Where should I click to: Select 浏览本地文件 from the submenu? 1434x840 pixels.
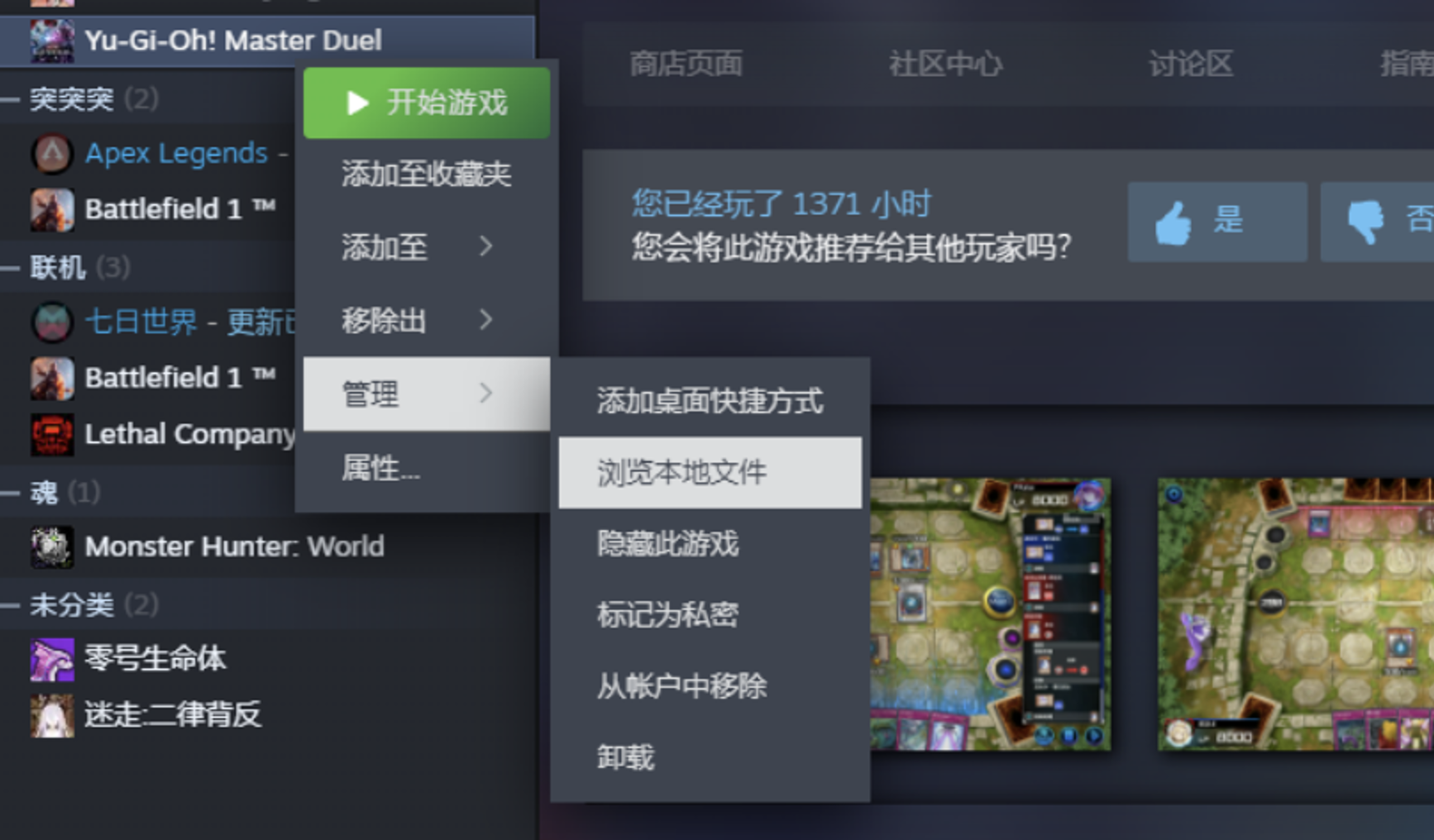pos(709,472)
